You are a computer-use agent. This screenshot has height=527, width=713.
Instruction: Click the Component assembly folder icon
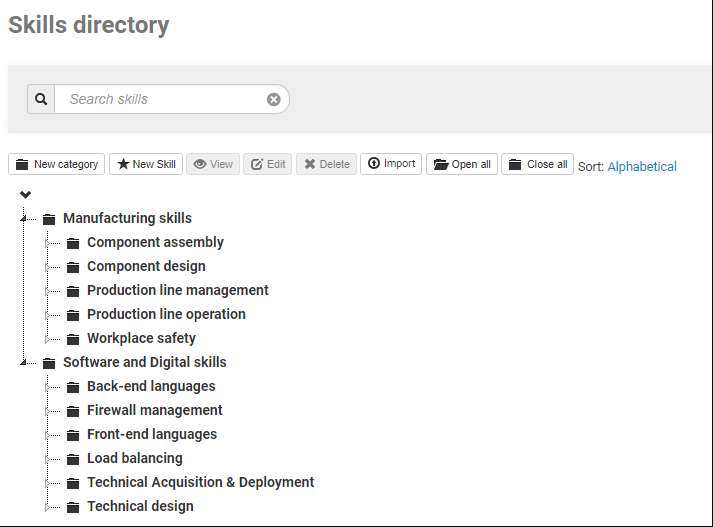(x=73, y=243)
